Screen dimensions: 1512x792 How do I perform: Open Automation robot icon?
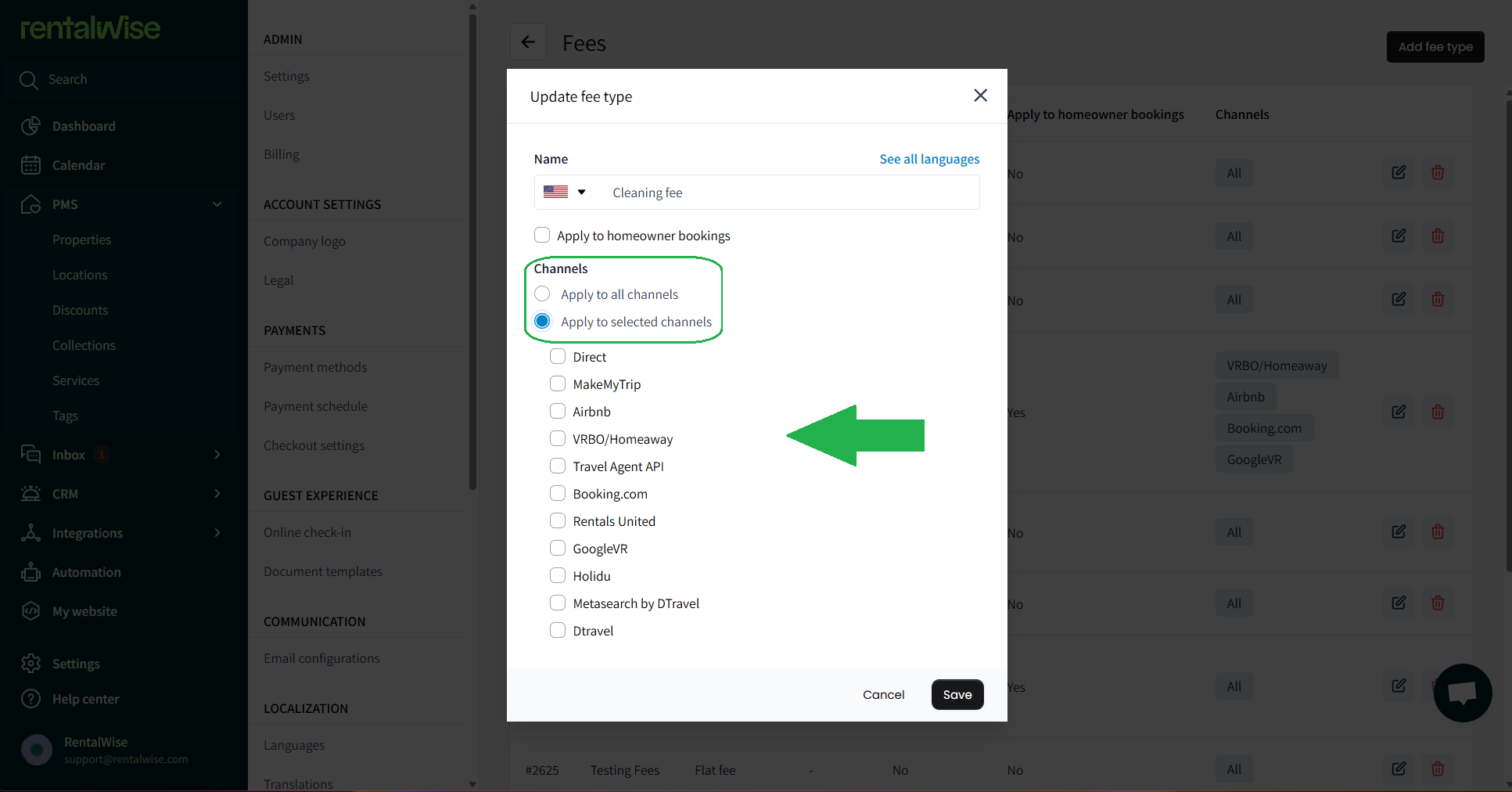[31, 572]
